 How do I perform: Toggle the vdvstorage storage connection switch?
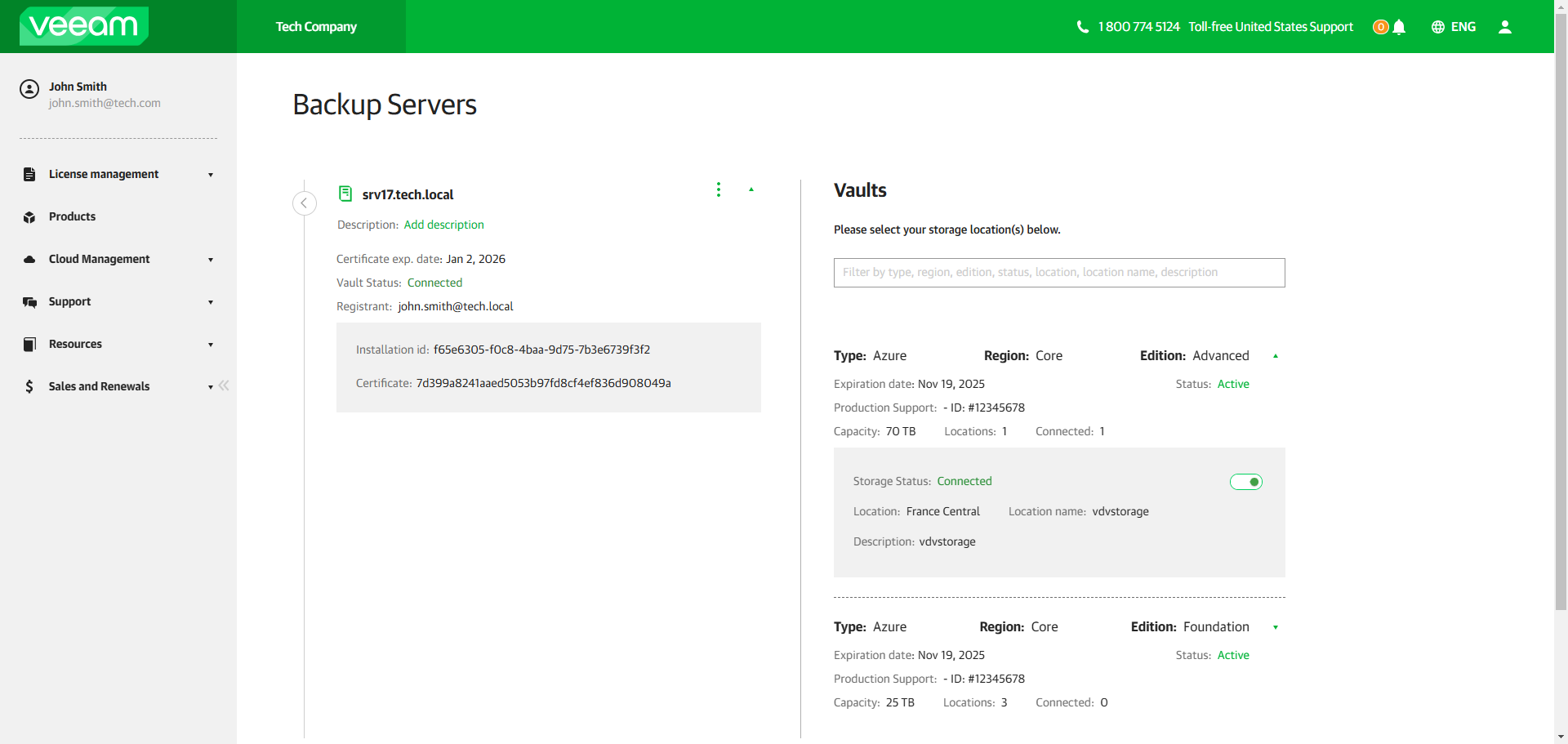click(x=1246, y=482)
